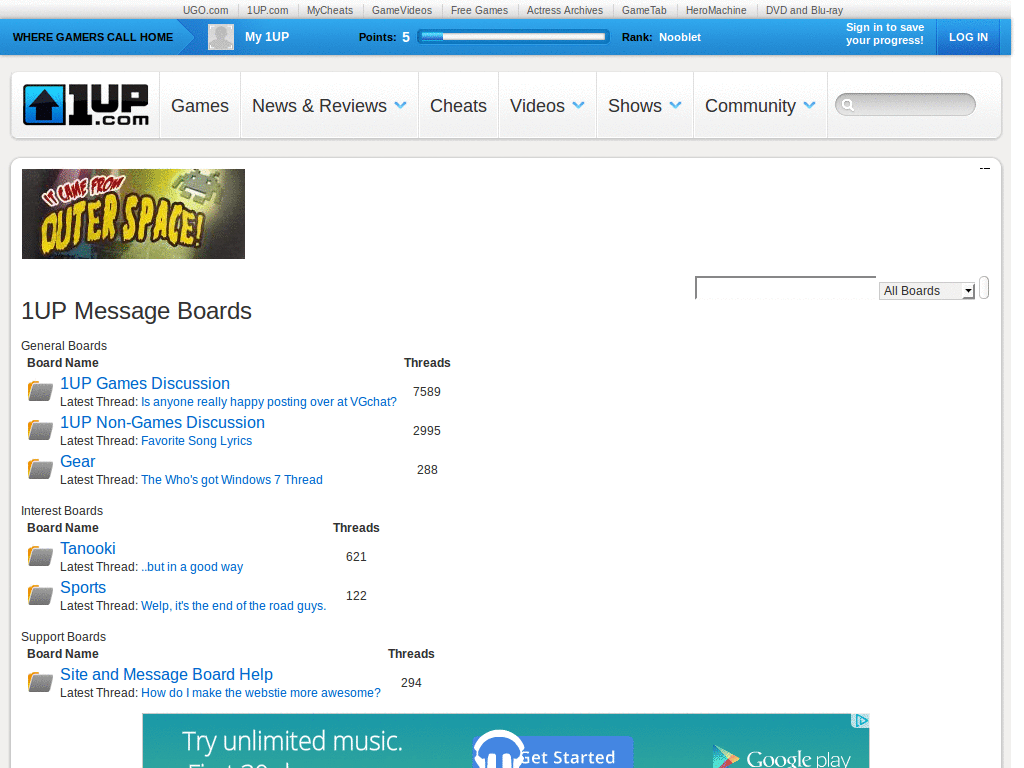Viewport: 1024px width, 768px height.
Task: Open Site and Message Board Help board
Action: 167,675
